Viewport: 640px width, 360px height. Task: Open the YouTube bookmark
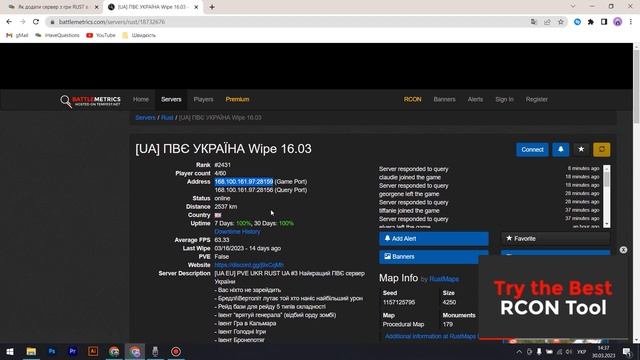[x=101, y=36]
